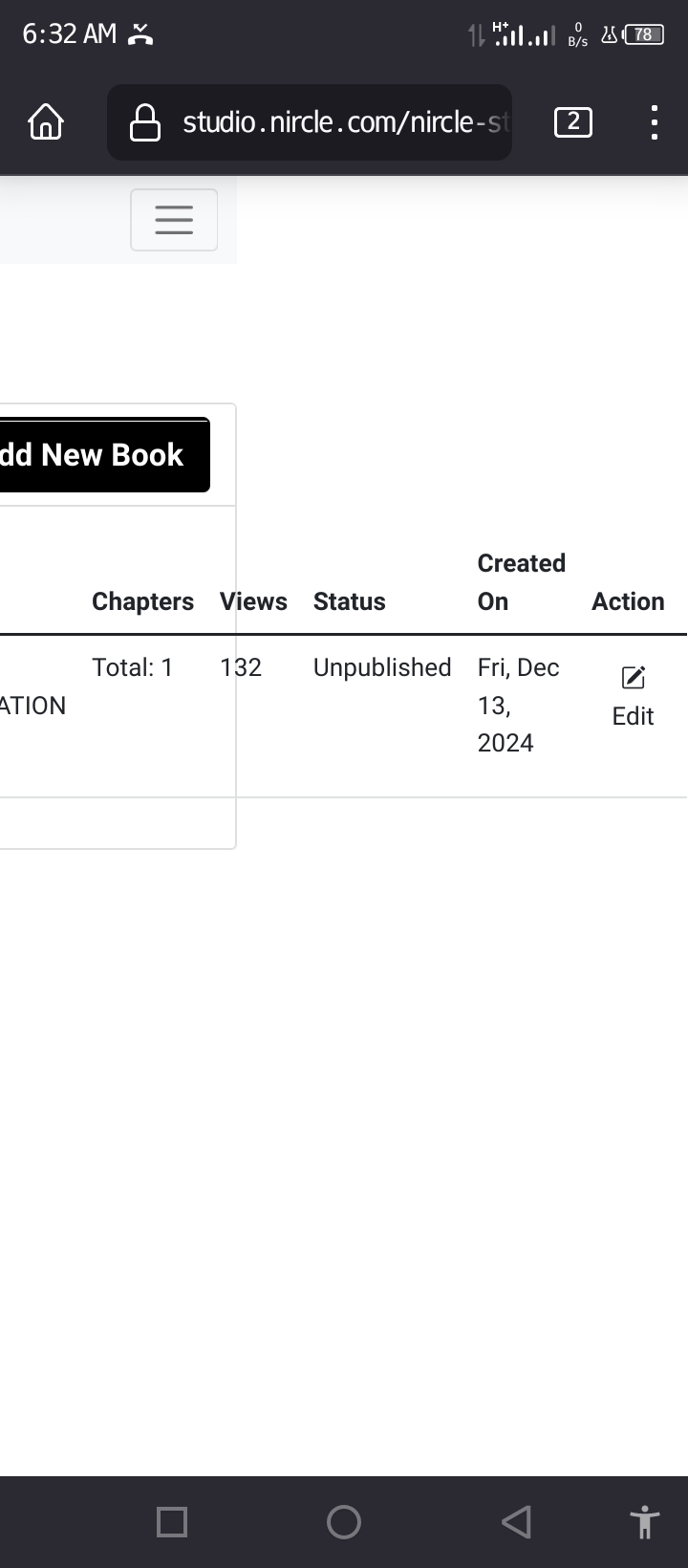This screenshot has width=688, height=1568.
Task: Tap the browser home icon
Action: click(46, 122)
